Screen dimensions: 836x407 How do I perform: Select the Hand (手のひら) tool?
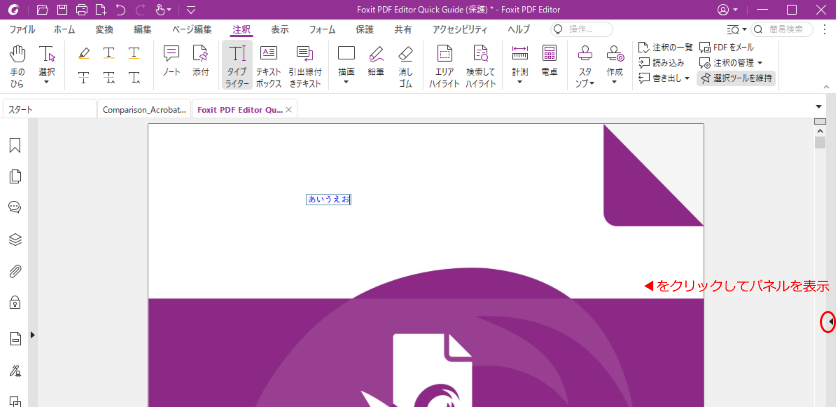18,65
